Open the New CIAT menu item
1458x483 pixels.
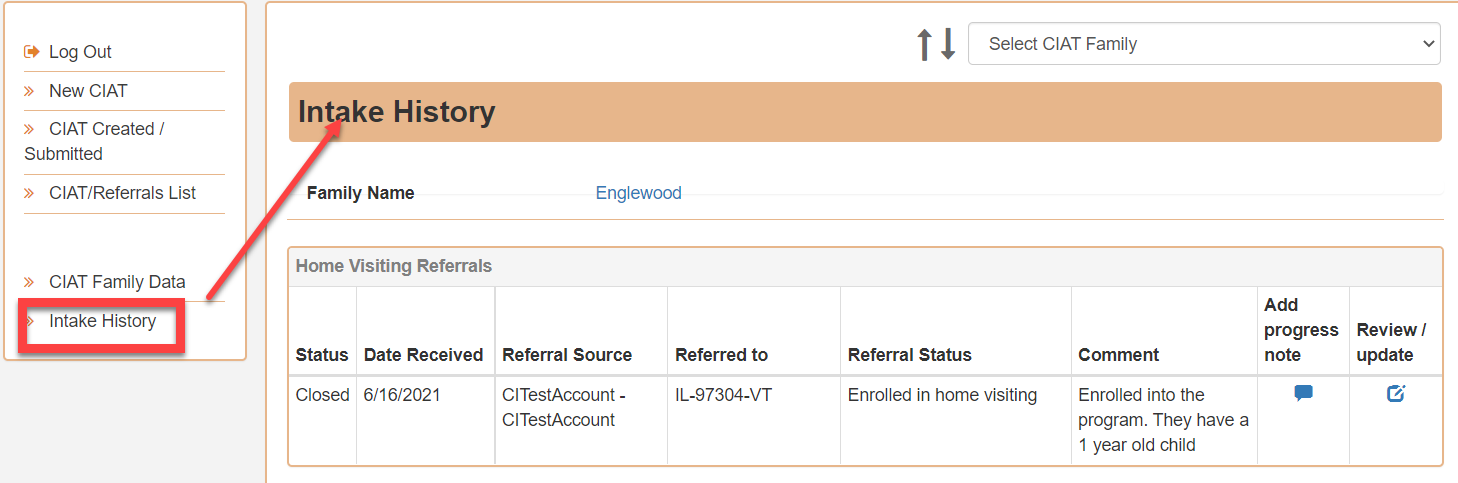point(88,91)
